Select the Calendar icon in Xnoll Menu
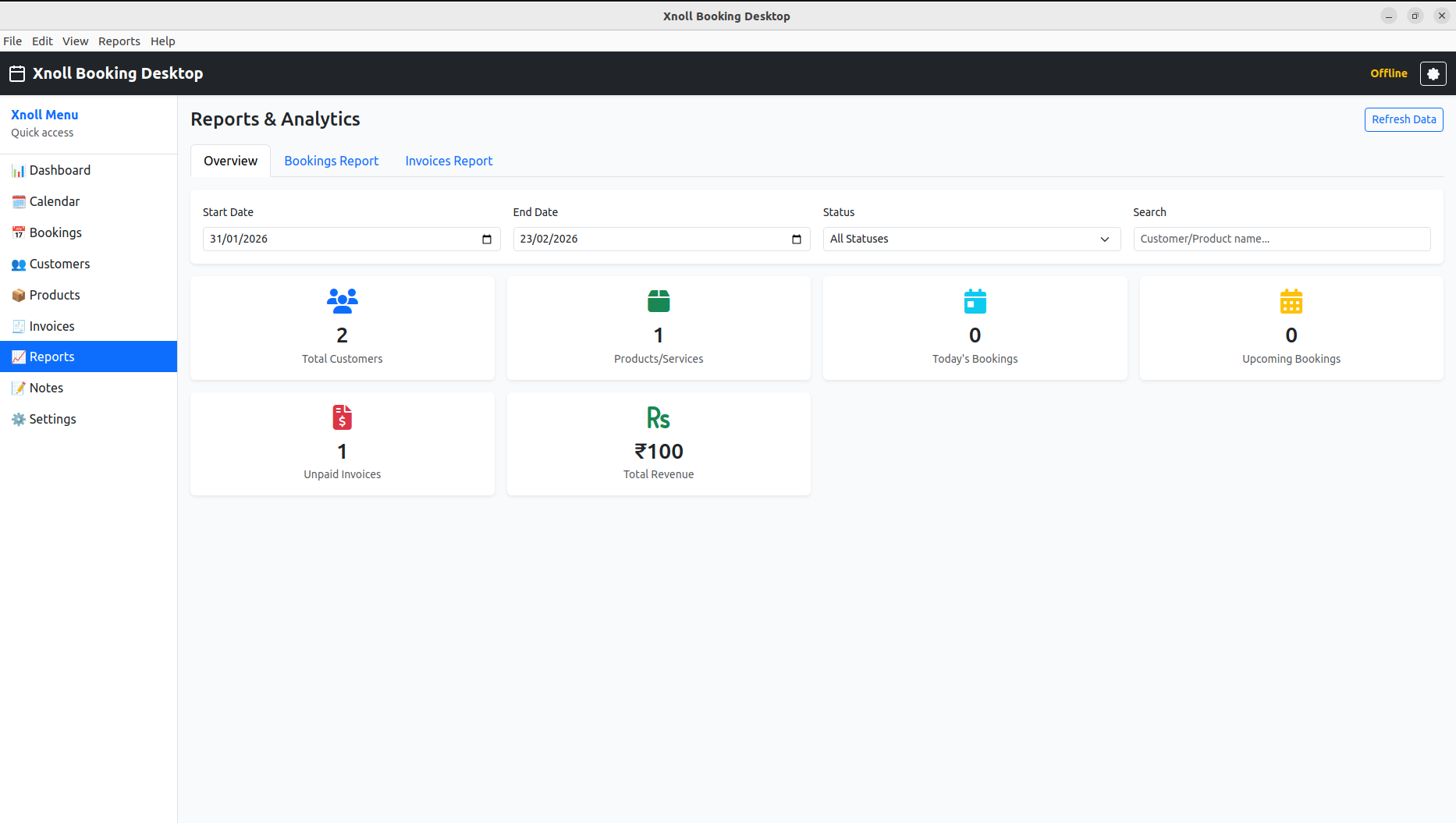The height and width of the screenshot is (823, 1456). tap(19, 200)
